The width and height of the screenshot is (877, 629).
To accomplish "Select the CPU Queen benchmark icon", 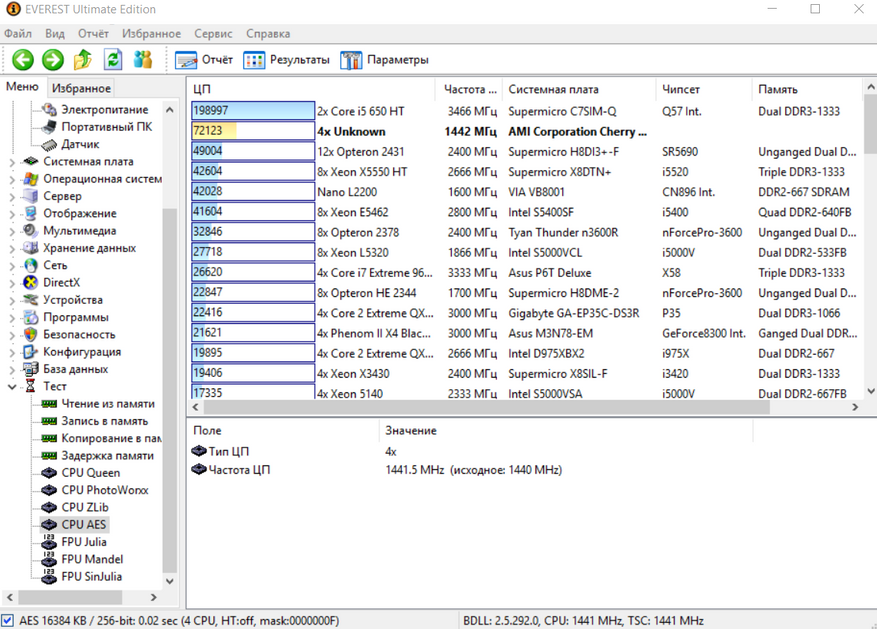I will tap(48, 473).
